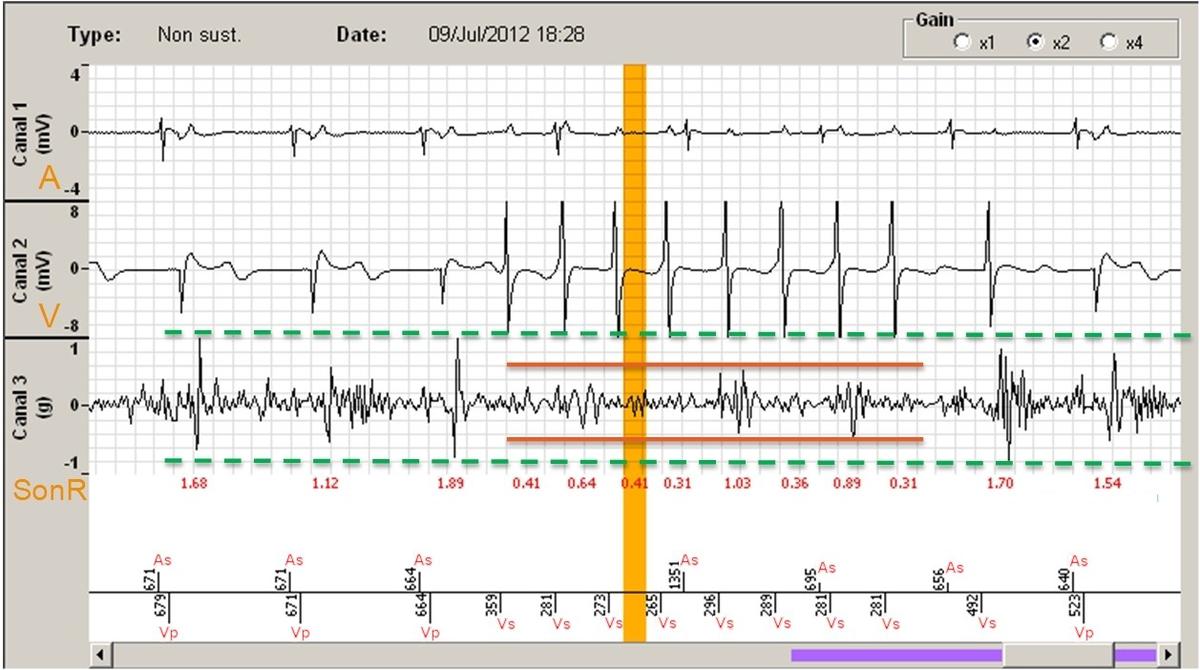Click the Vp marker labeled 679

pyautogui.click(x=167, y=632)
